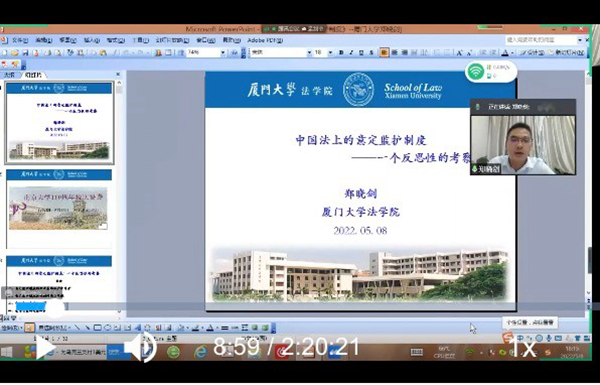Image resolution: width=600 pixels, height=385 pixels.
Task: Expand the 74% zoom dropdown
Action: (x=223, y=53)
